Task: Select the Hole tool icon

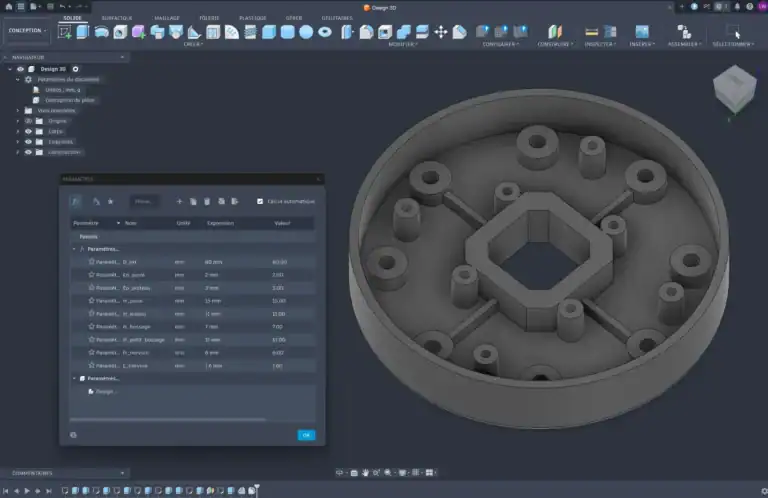Action: (120, 32)
